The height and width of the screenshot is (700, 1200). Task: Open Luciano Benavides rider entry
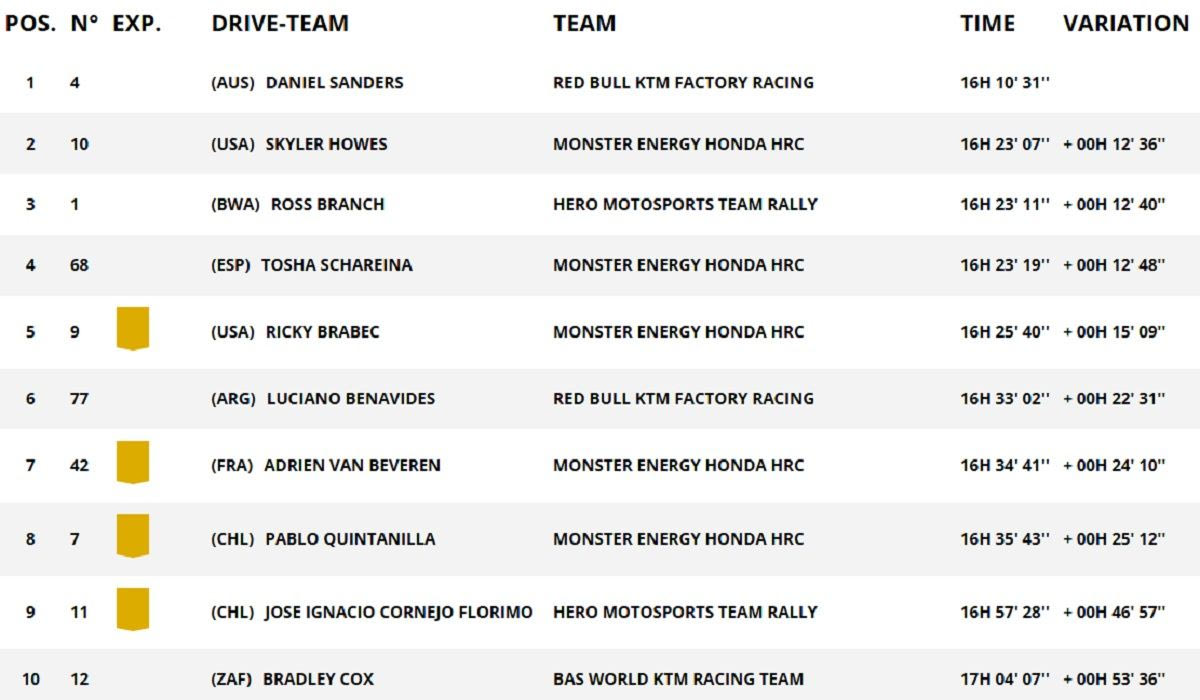(350, 398)
